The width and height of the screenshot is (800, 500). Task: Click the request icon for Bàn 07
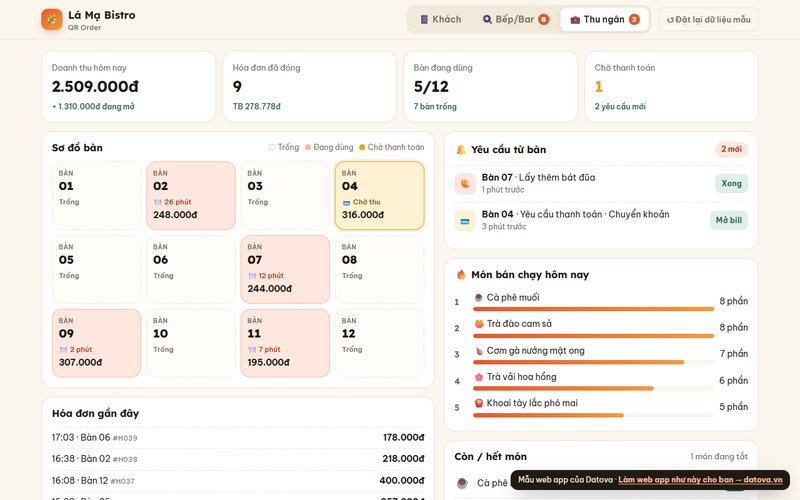tap(465, 184)
